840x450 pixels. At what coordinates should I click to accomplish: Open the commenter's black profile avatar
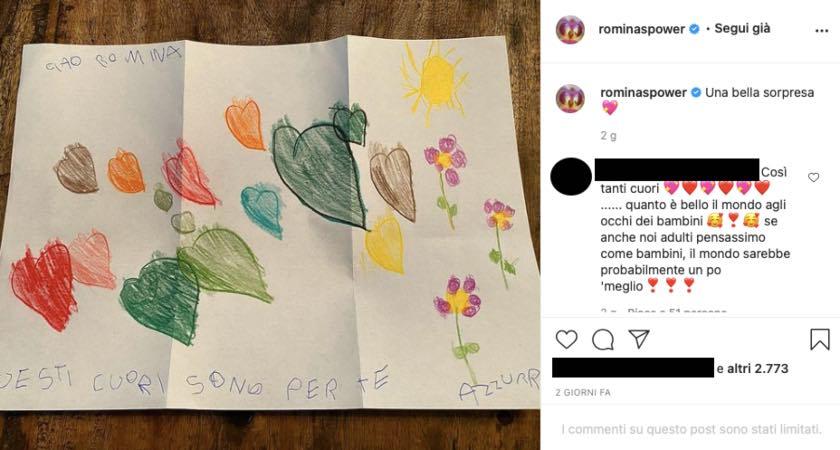(571, 177)
